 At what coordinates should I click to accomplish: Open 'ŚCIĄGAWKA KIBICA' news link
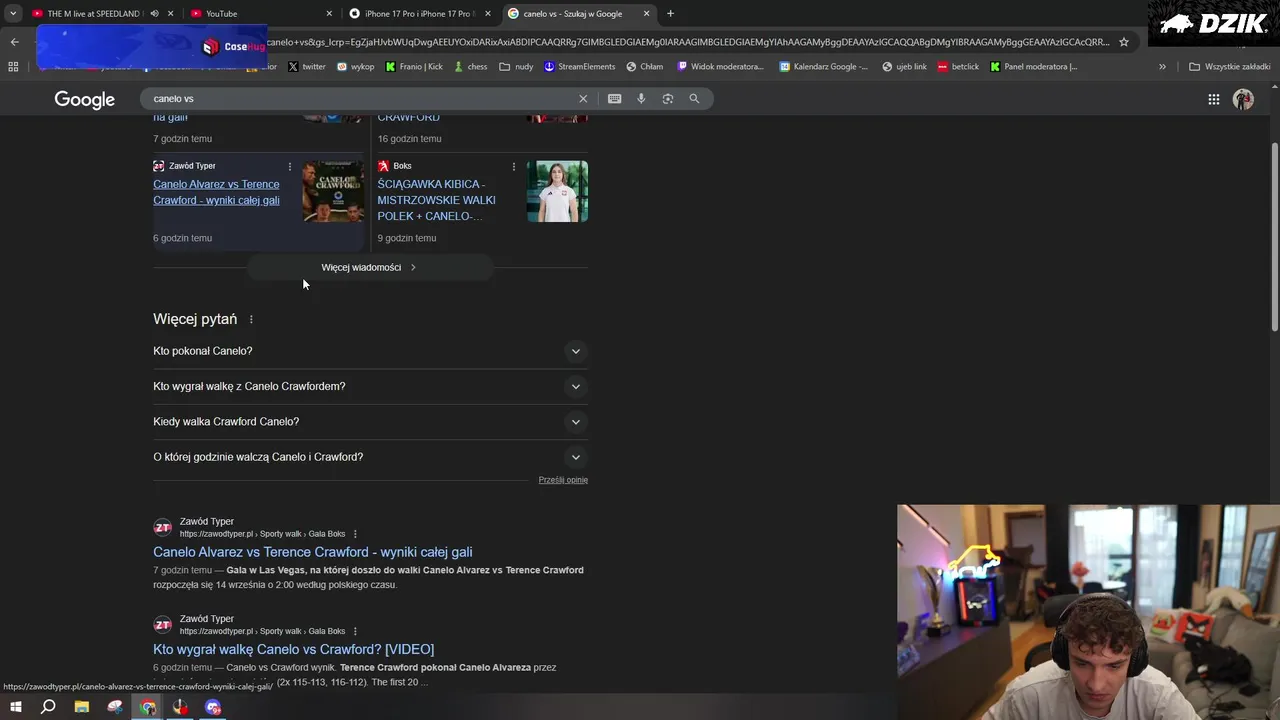point(436,200)
